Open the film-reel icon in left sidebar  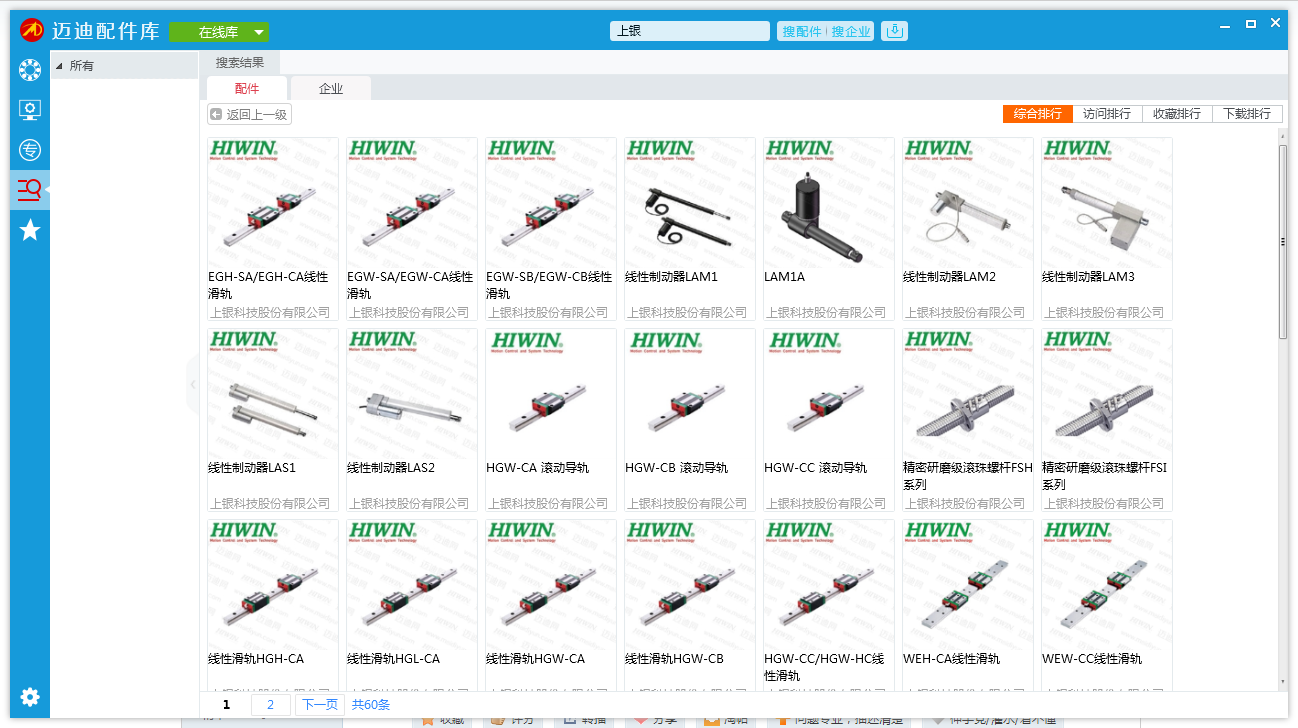[30, 71]
